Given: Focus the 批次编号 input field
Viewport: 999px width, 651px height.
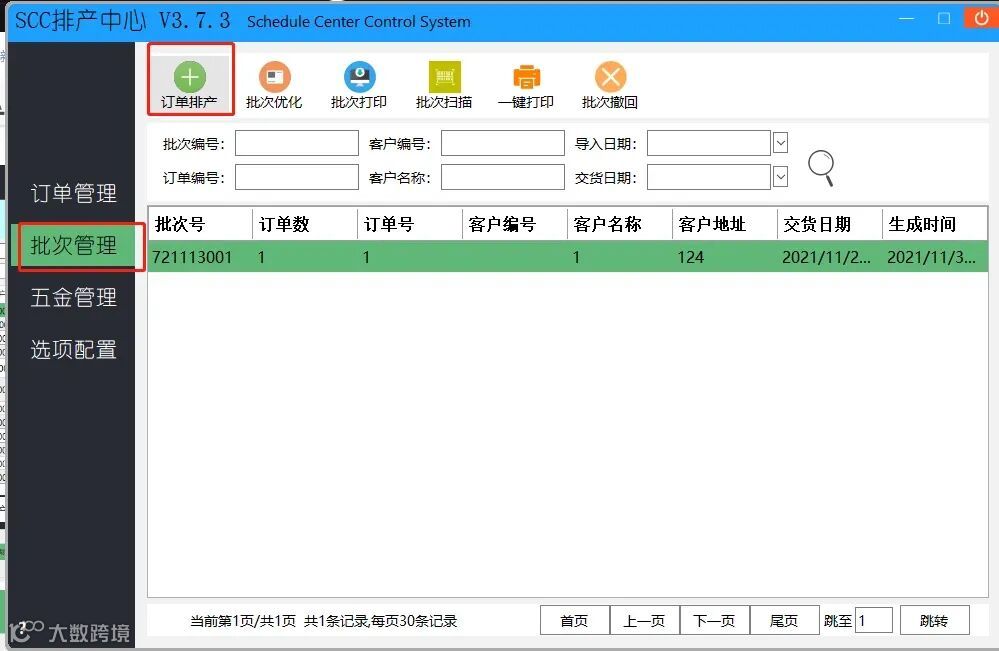Looking at the screenshot, I should pos(297,143).
